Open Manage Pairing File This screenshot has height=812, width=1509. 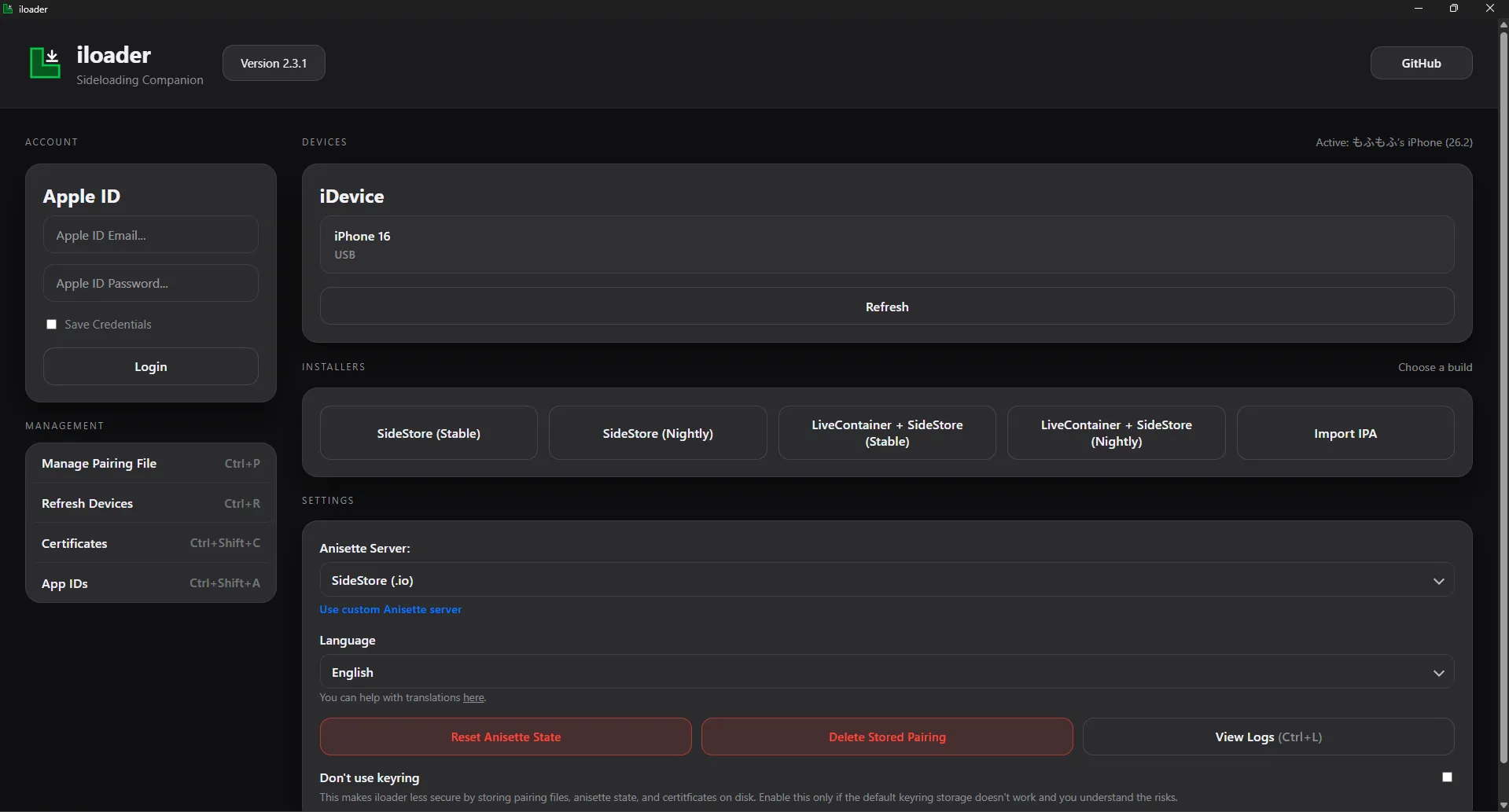coord(151,464)
